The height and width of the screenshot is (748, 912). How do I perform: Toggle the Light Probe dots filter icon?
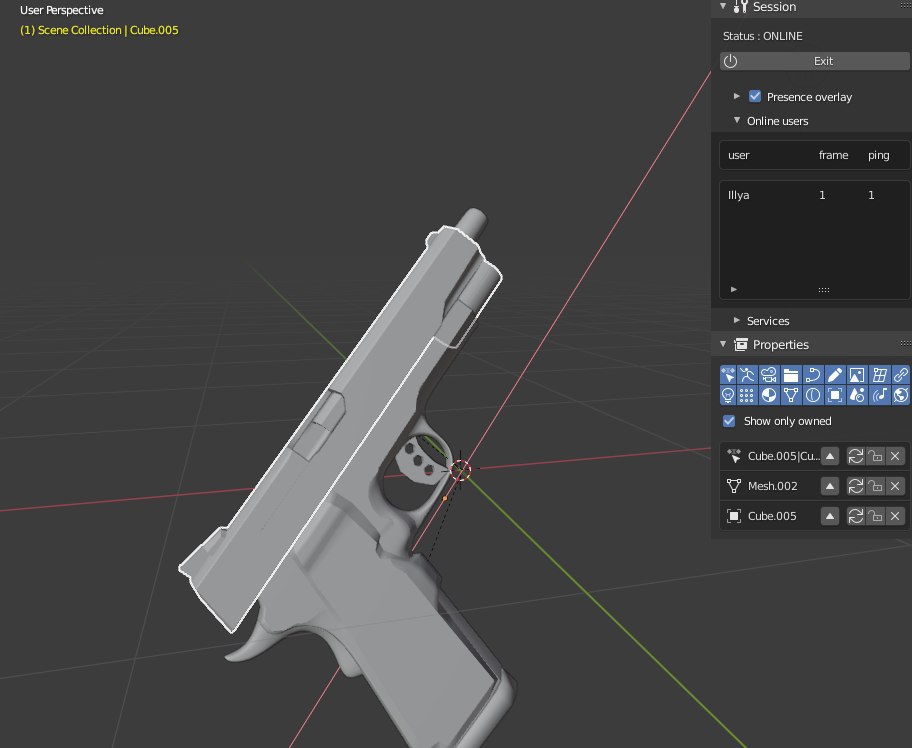click(x=747, y=396)
